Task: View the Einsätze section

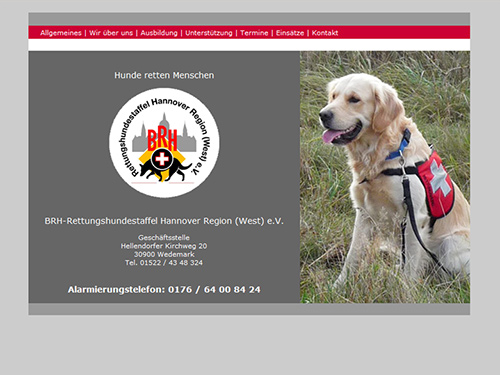Action: pyautogui.click(x=290, y=33)
